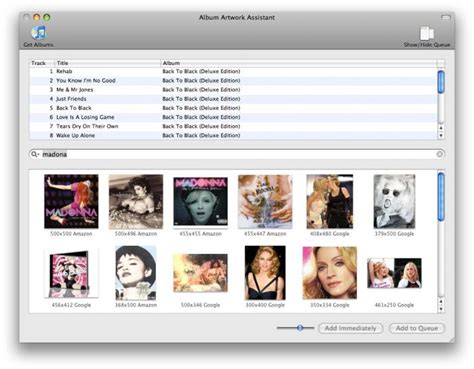Click the search magnifier icon
Screen dimensions: 474x369
pyautogui.click(x=34, y=154)
